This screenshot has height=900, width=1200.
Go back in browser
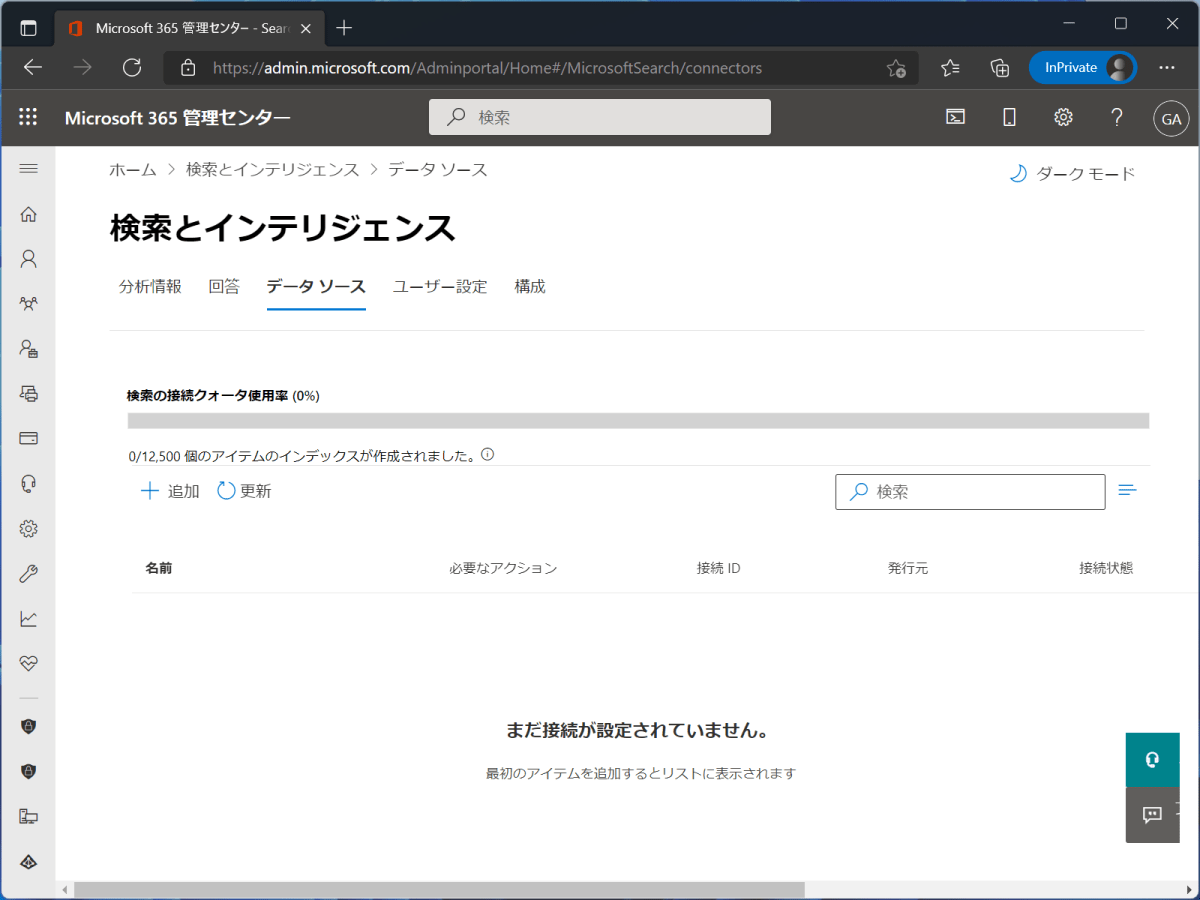[x=33, y=68]
